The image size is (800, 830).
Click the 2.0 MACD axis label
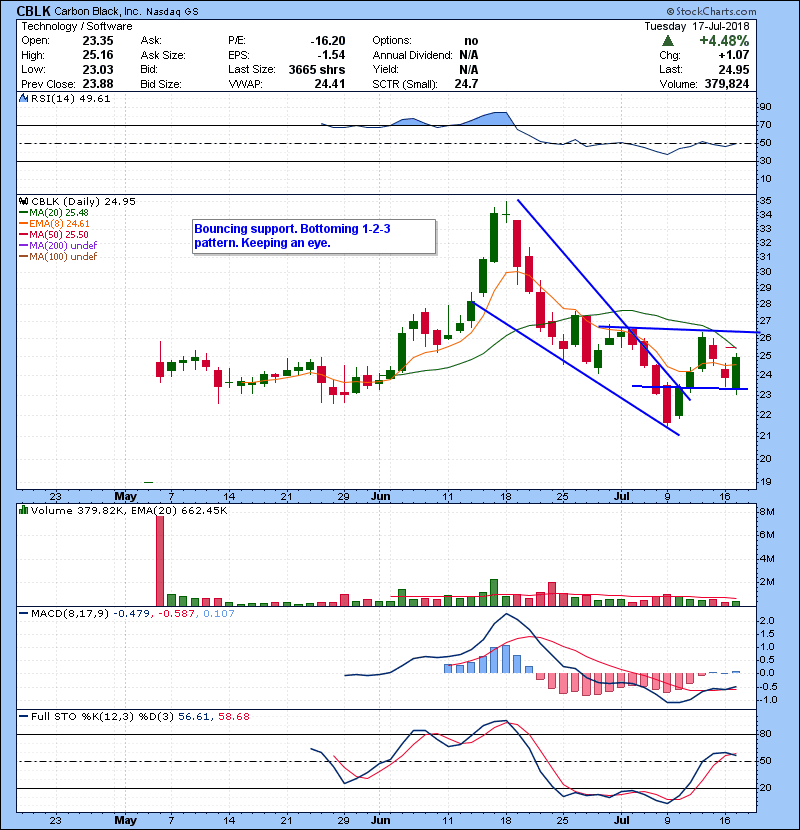(767, 620)
